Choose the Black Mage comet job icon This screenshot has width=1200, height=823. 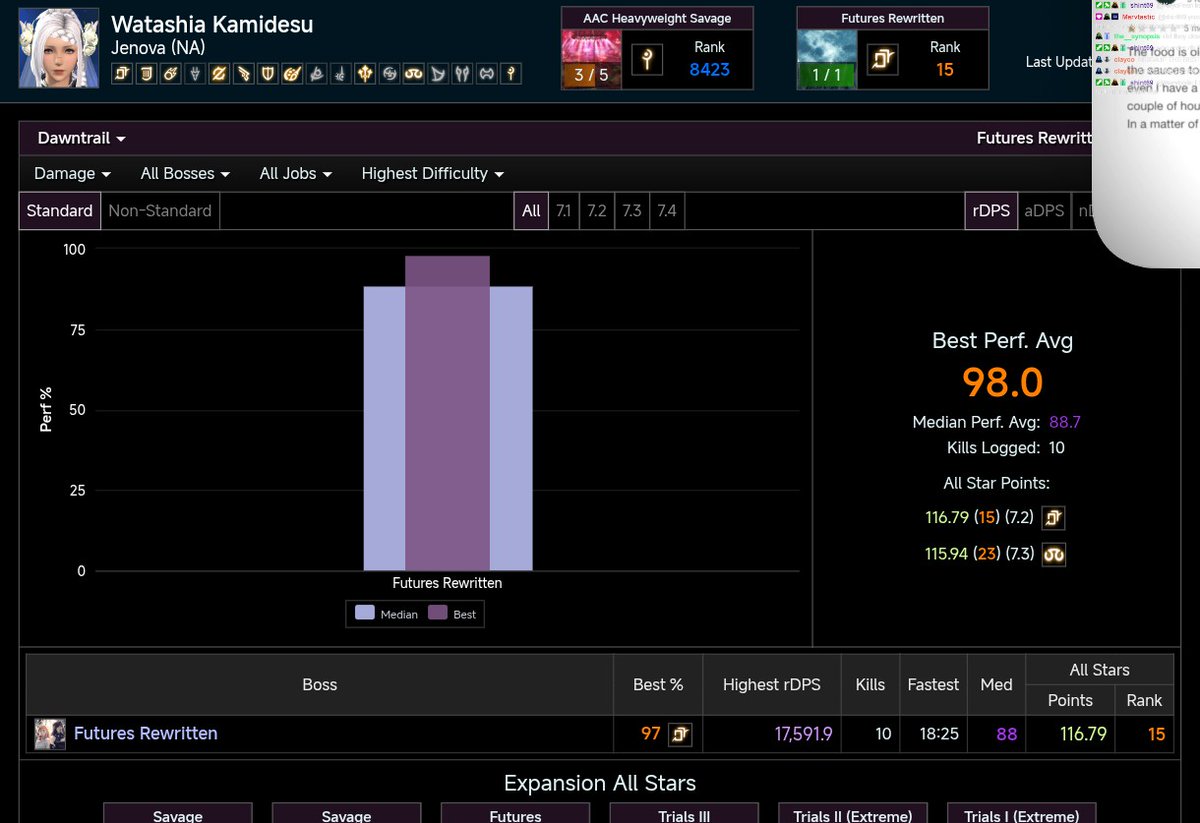click(170, 73)
